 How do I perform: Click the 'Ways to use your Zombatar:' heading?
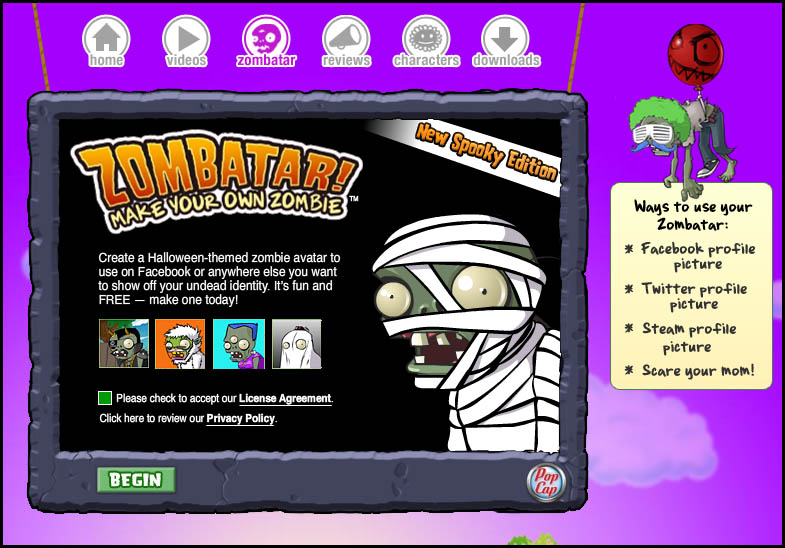point(693,215)
